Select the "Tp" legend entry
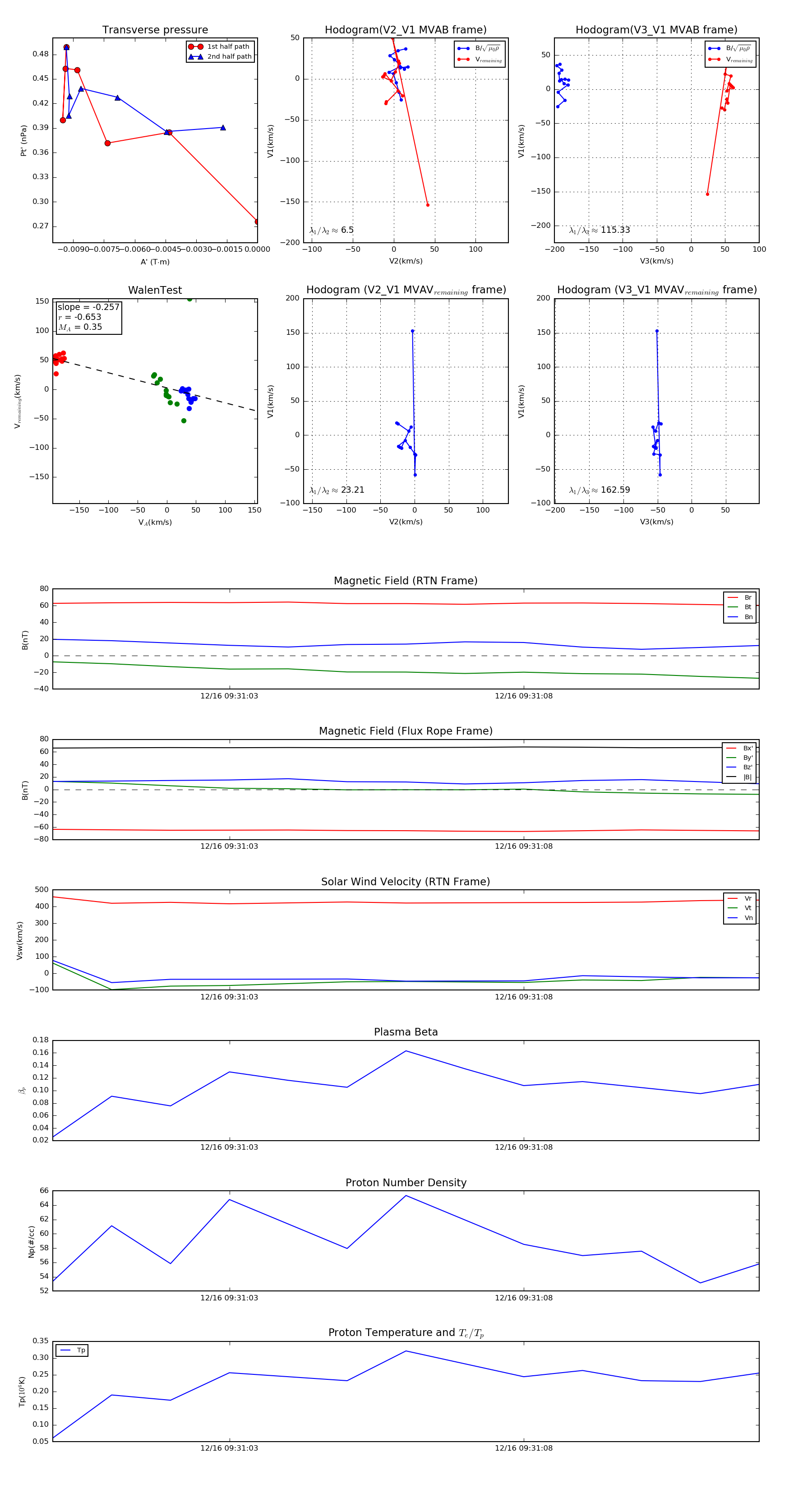The image size is (812, 1489). (73, 1350)
